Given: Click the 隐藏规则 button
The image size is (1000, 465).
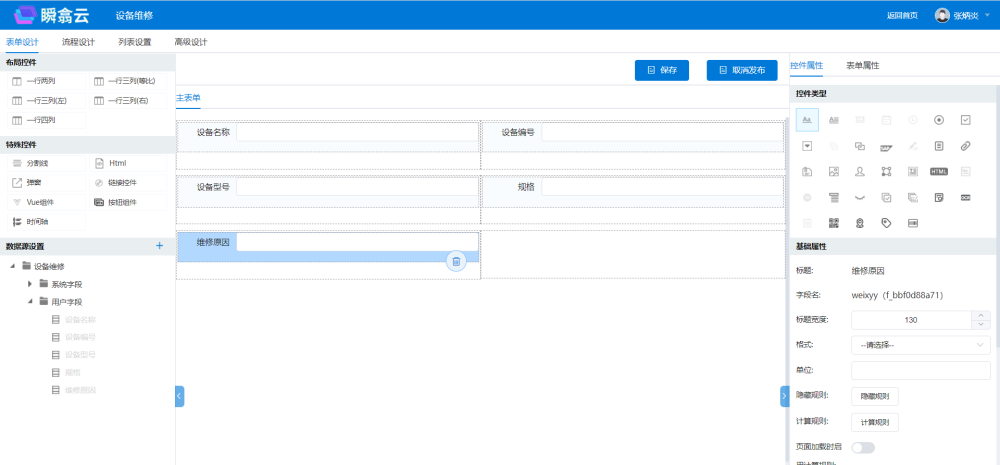Looking at the screenshot, I should coord(874,396).
